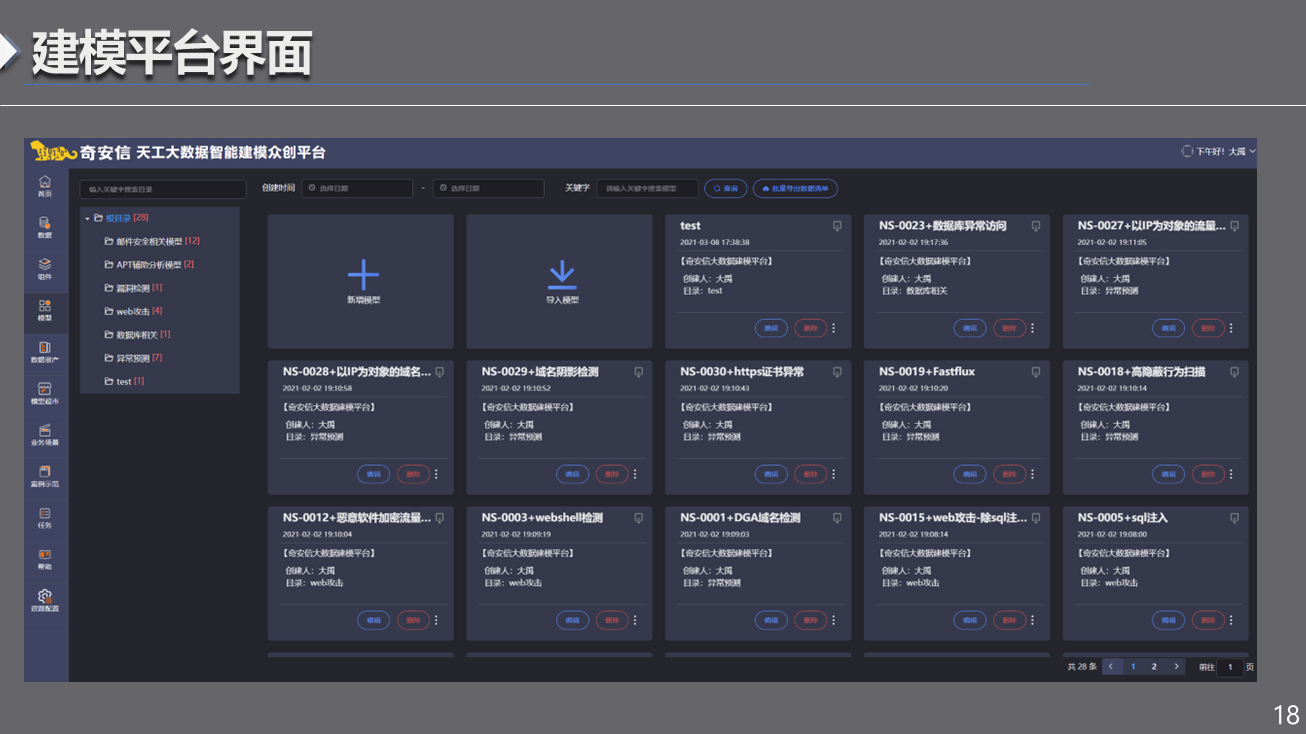Viewport: 1306px width, 734px height.
Task: Click pin icon on NS-0003+webshell检测 card
Action: [638, 518]
